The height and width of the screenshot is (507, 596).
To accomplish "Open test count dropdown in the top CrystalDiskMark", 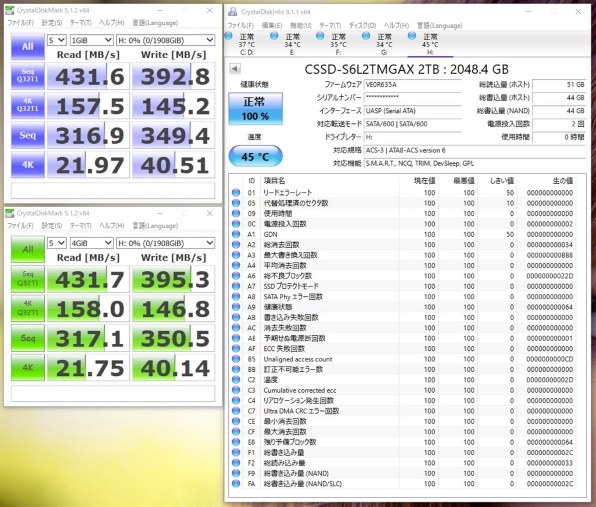I will (57, 40).
